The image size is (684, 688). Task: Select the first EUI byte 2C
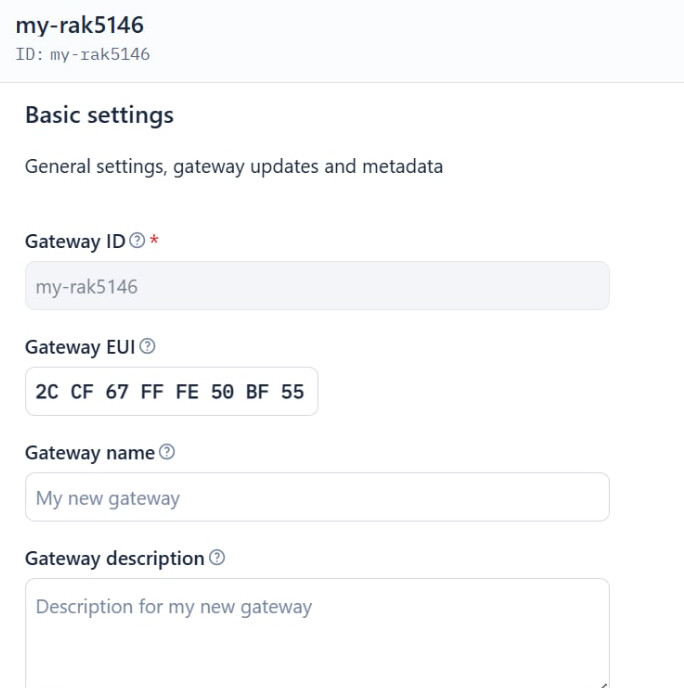pyautogui.click(x=47, y=392)
